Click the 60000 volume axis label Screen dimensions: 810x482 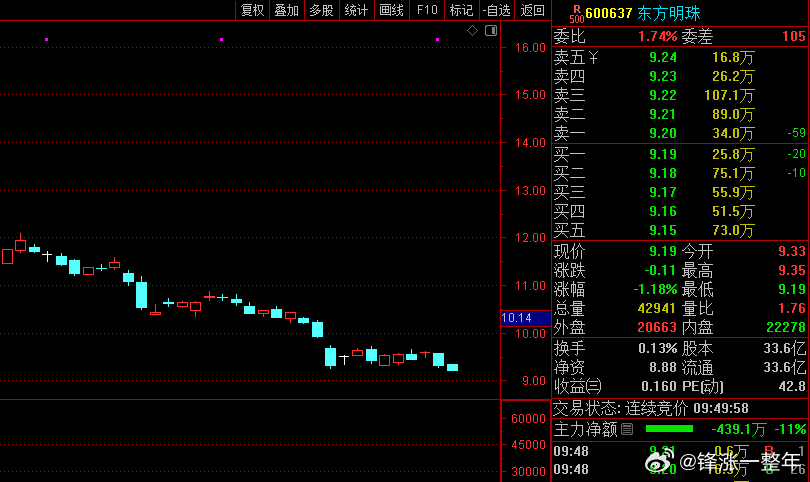point(528,419)
